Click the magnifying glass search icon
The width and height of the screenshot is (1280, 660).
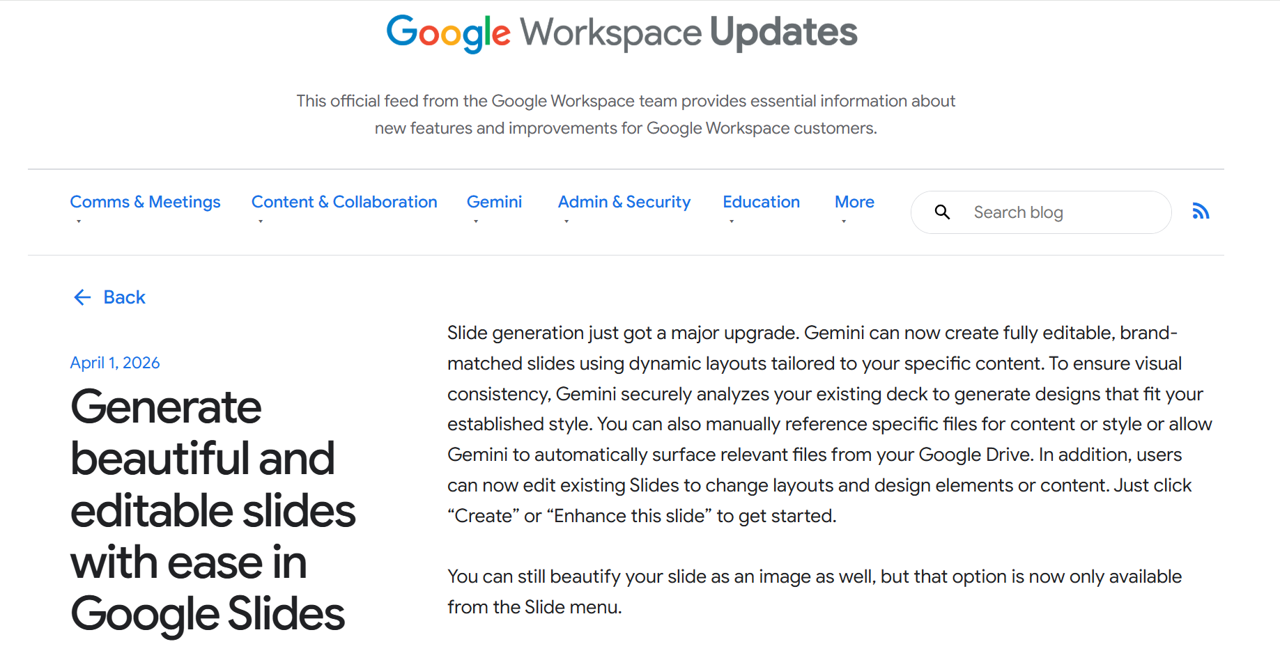(942, 212)
